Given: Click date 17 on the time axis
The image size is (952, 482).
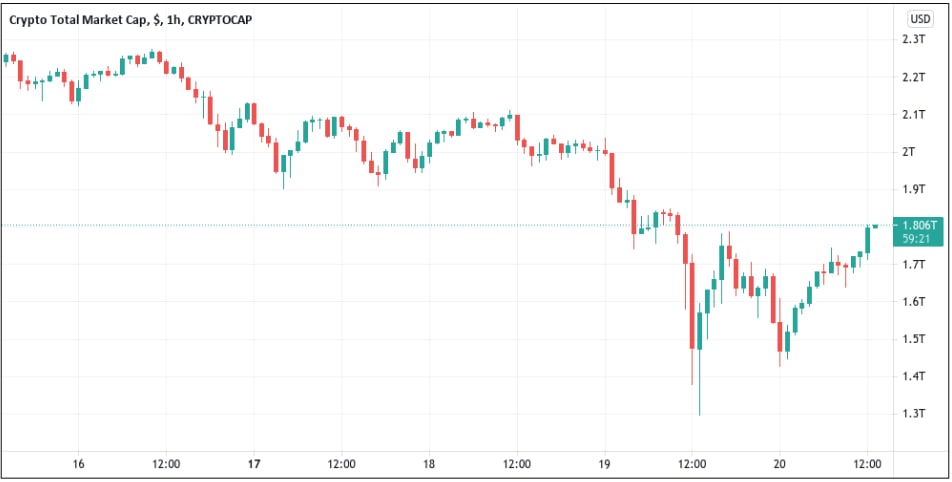Looking at the screenshot, I should (x=254, y=464).
